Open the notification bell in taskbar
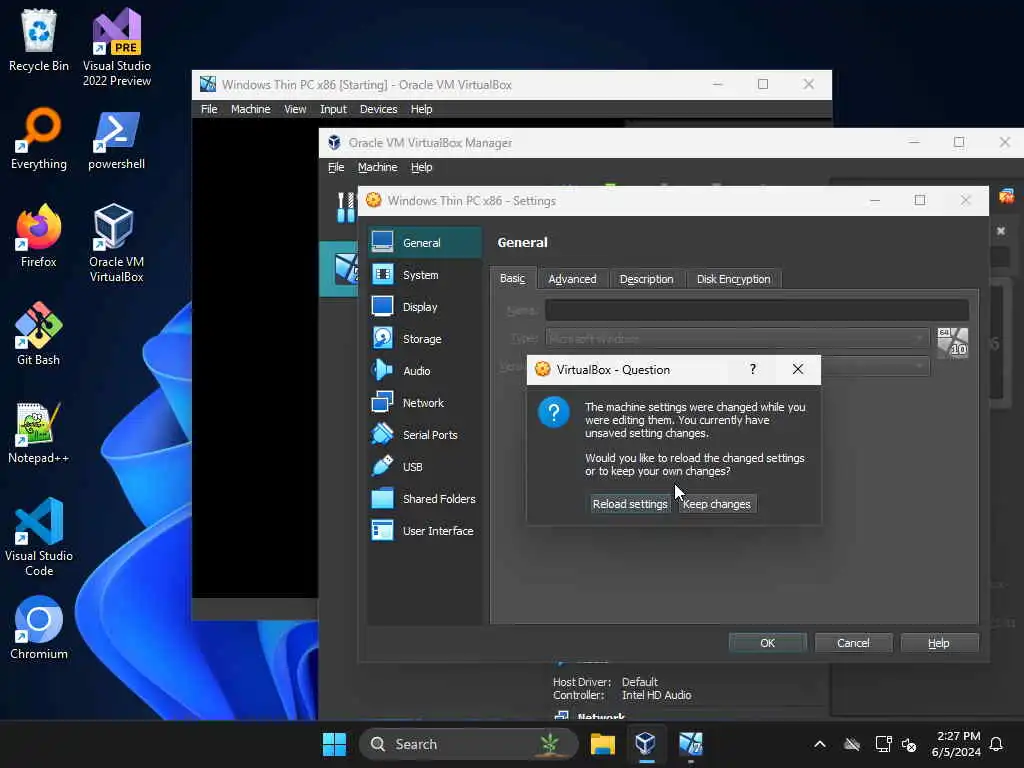 996,744
